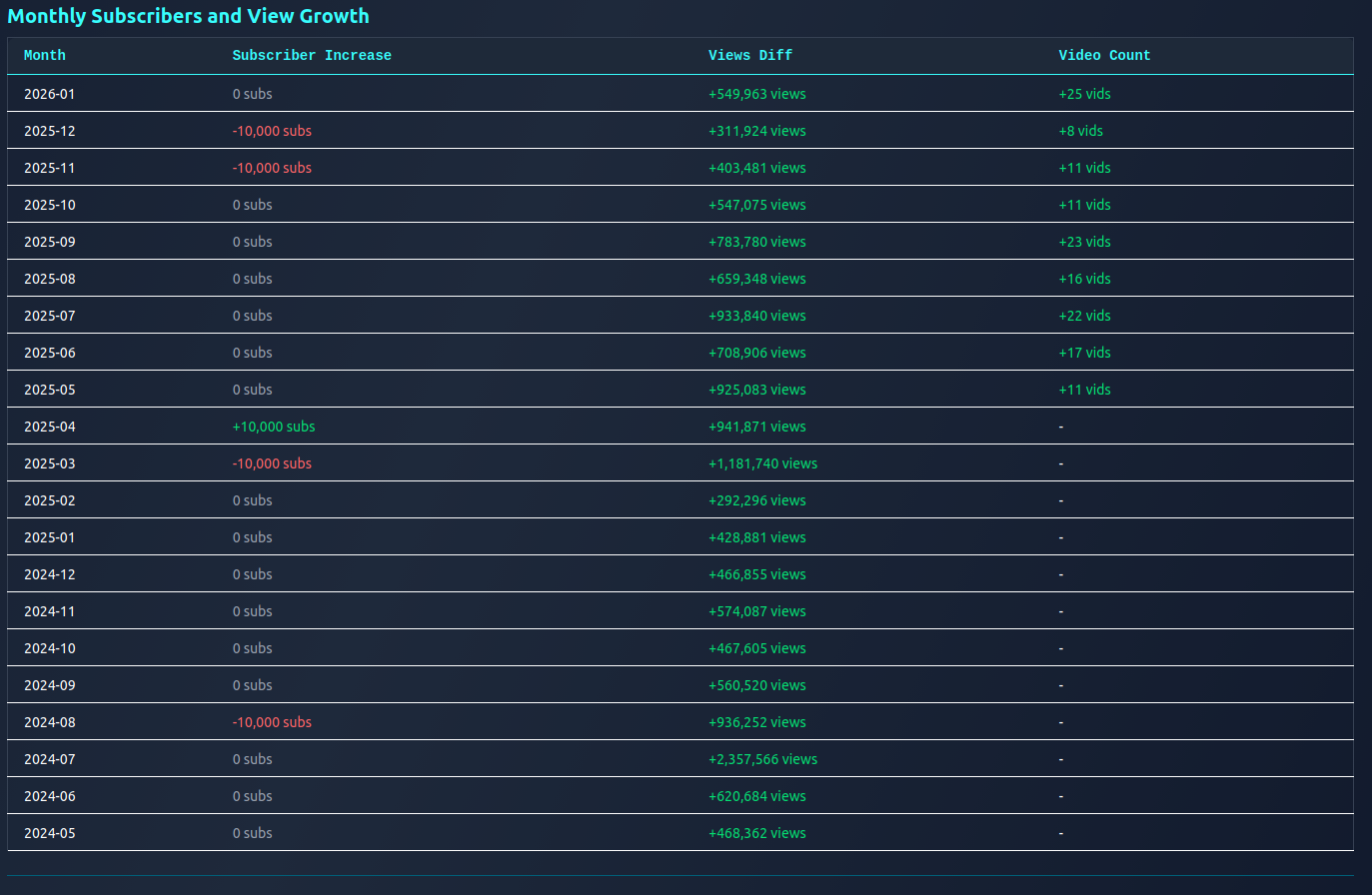1372x895 pixels.
Task: Click the +8 vids value
Action: pyautogui.click(x=1081, y=131)
